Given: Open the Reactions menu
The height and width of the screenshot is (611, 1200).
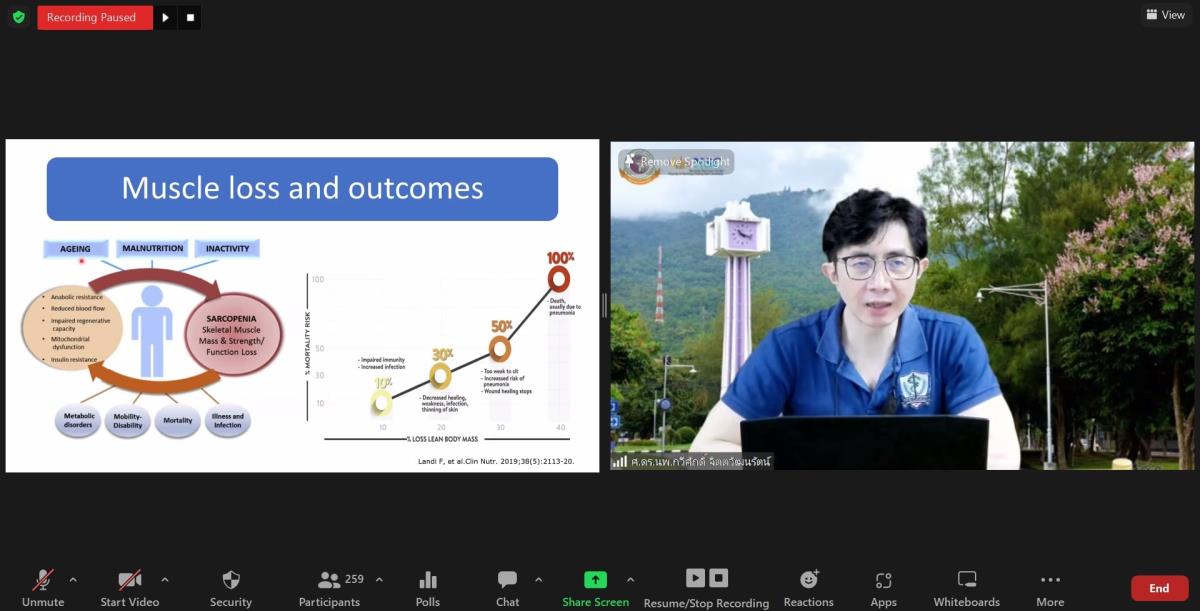Looking at the screenshot, I should (809, 587).
